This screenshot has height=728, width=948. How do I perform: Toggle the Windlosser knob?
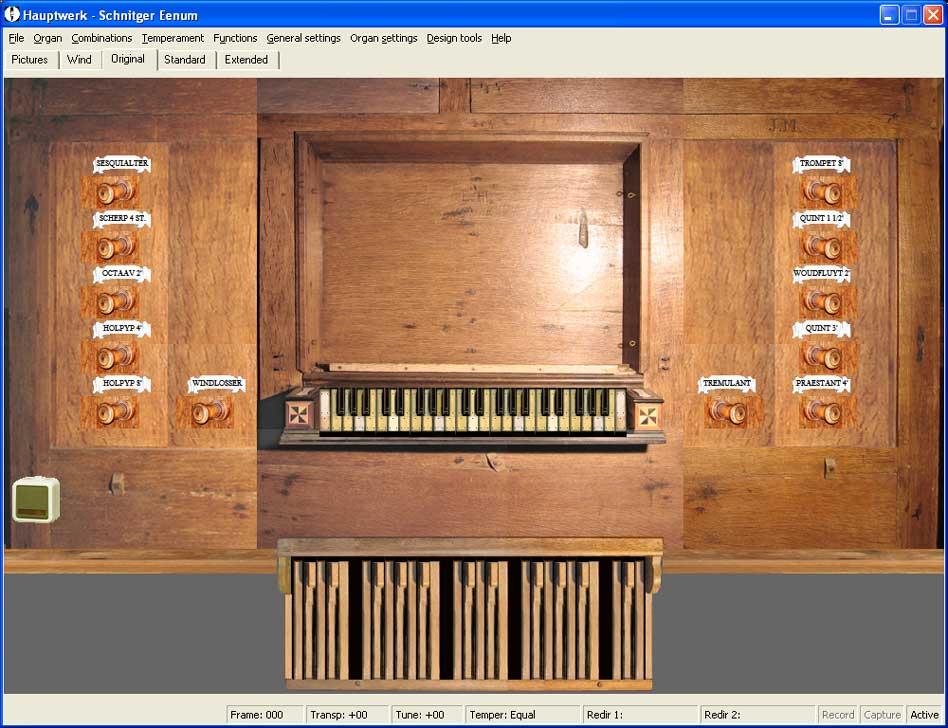coord(211,411)
